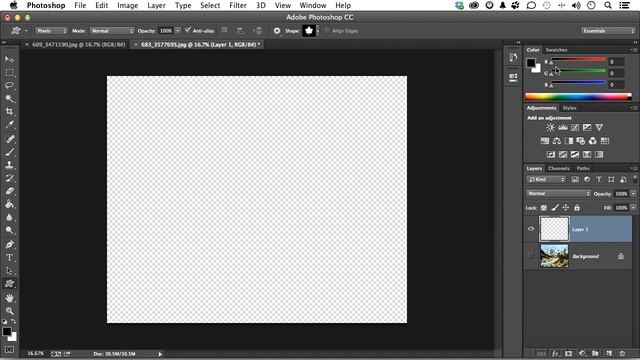Select the History Brush tool
This screenshot has height=360, width=640.
click(x=9, y=178)
